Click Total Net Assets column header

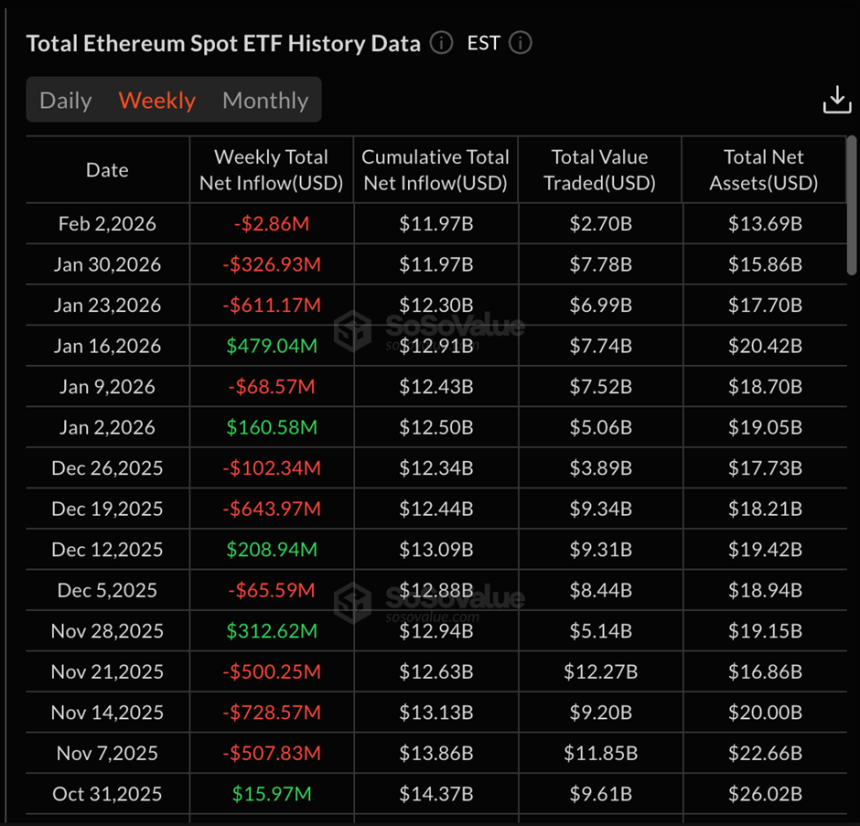tap(764, 170)
